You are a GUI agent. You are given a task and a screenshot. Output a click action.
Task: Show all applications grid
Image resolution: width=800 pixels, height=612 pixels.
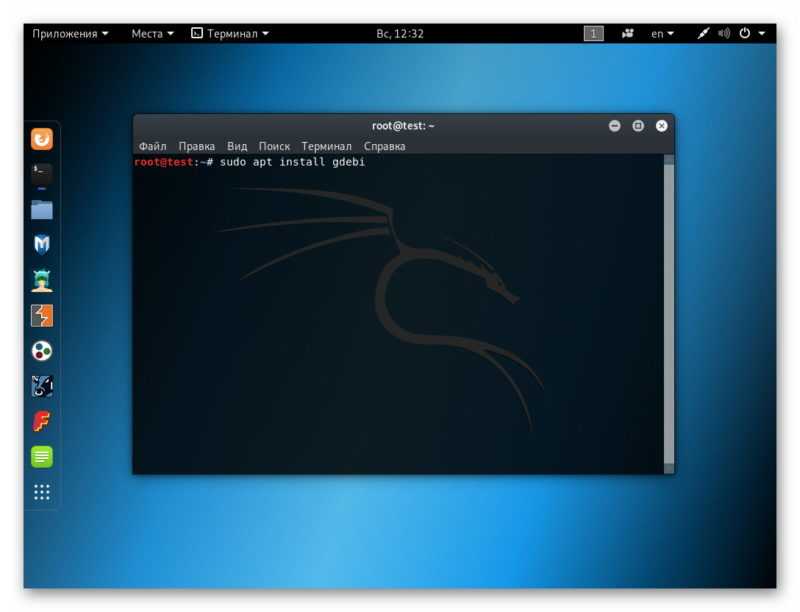pyautogui.click(x=42, y=492)
